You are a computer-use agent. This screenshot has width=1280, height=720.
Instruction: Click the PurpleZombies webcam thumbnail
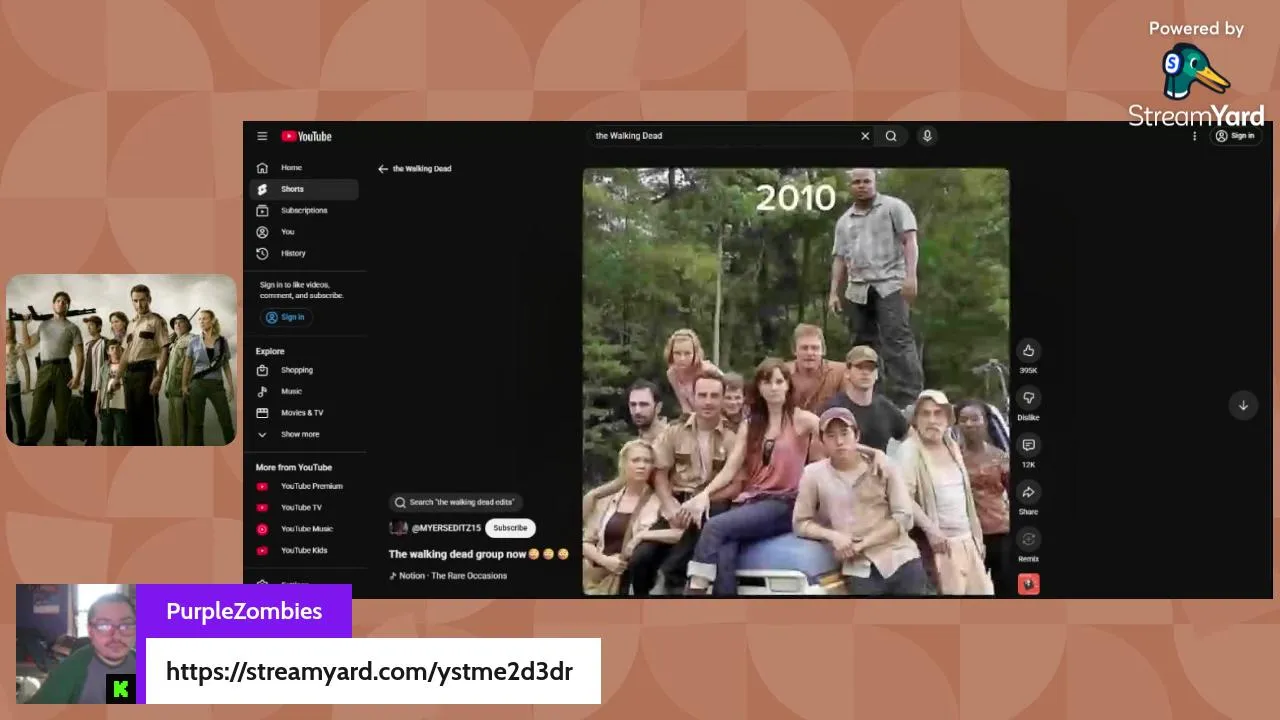[x=76, y=644]
